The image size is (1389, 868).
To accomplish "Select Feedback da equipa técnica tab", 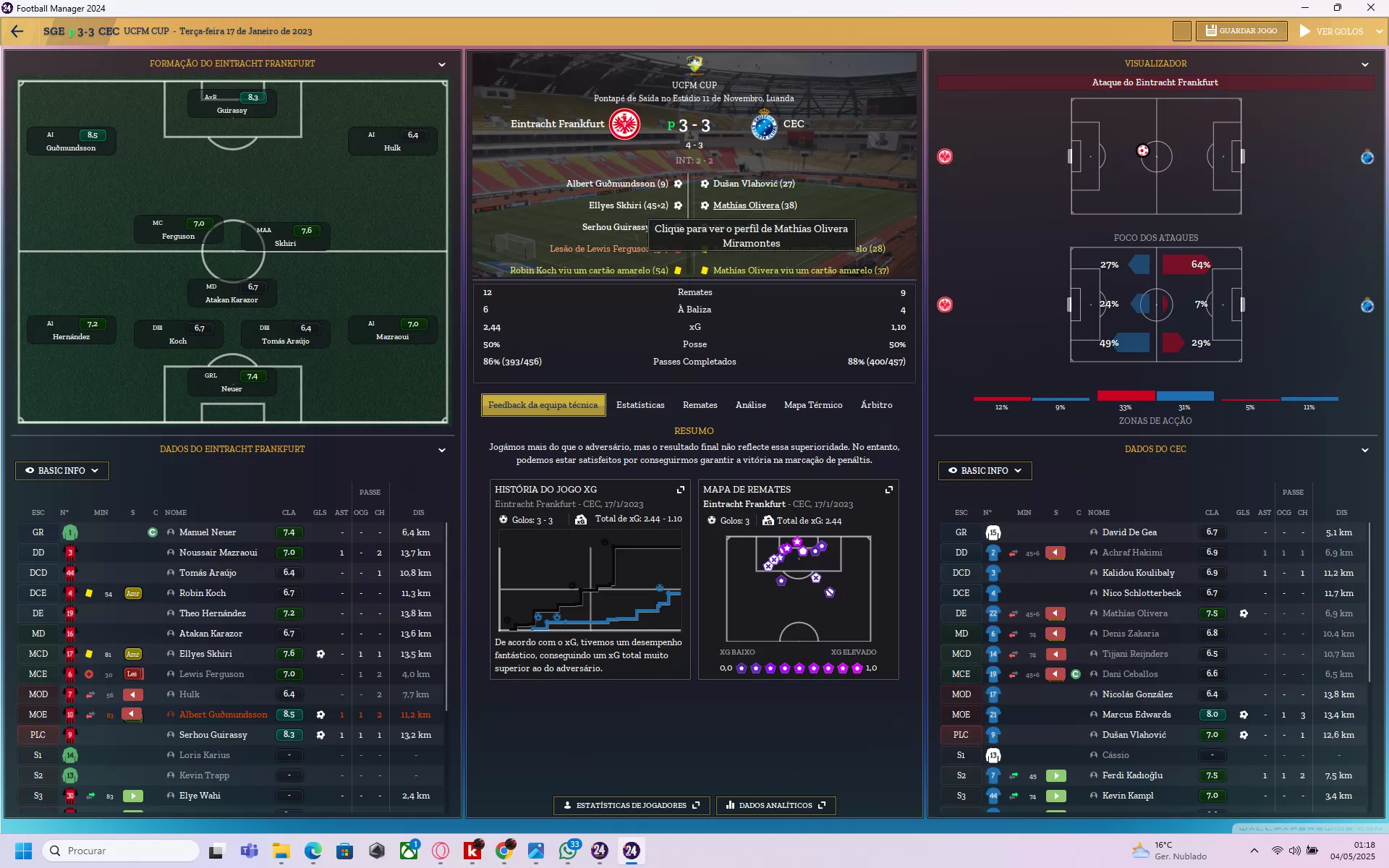I will tap(543, 405).
